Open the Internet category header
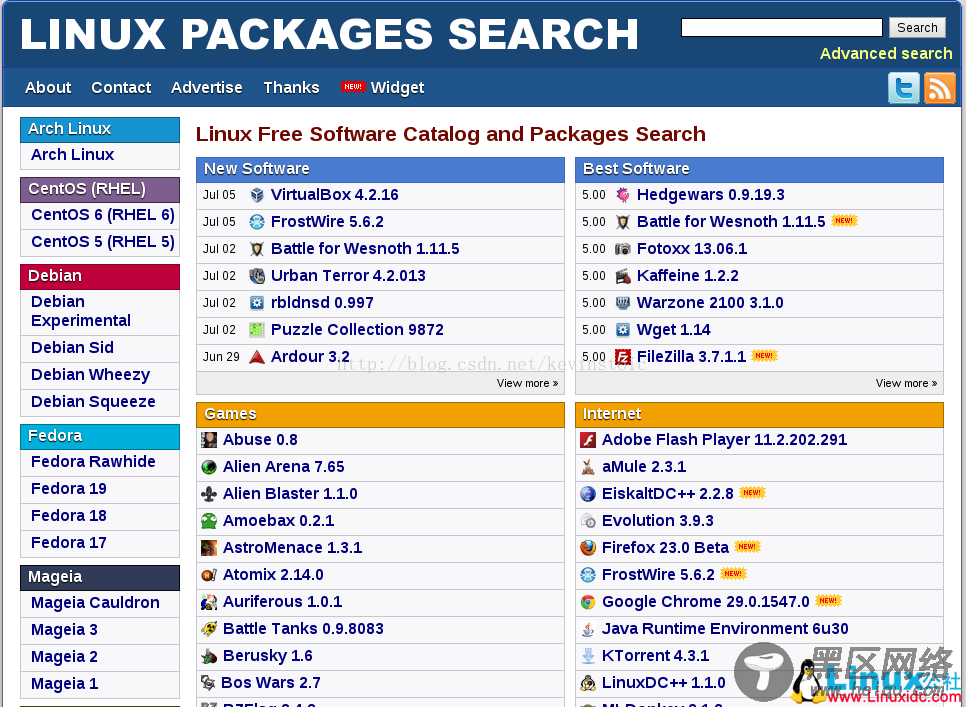 (759, 414)
